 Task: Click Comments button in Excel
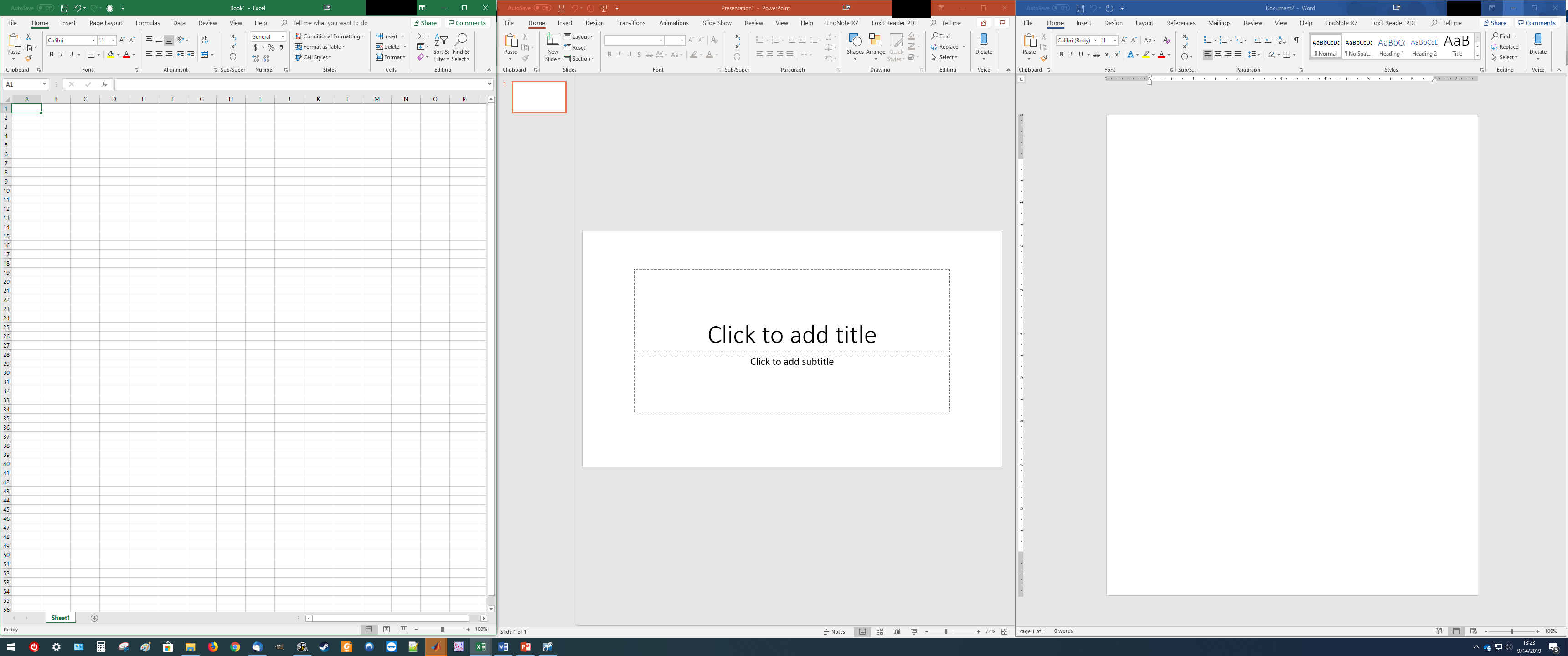[467, 23]
